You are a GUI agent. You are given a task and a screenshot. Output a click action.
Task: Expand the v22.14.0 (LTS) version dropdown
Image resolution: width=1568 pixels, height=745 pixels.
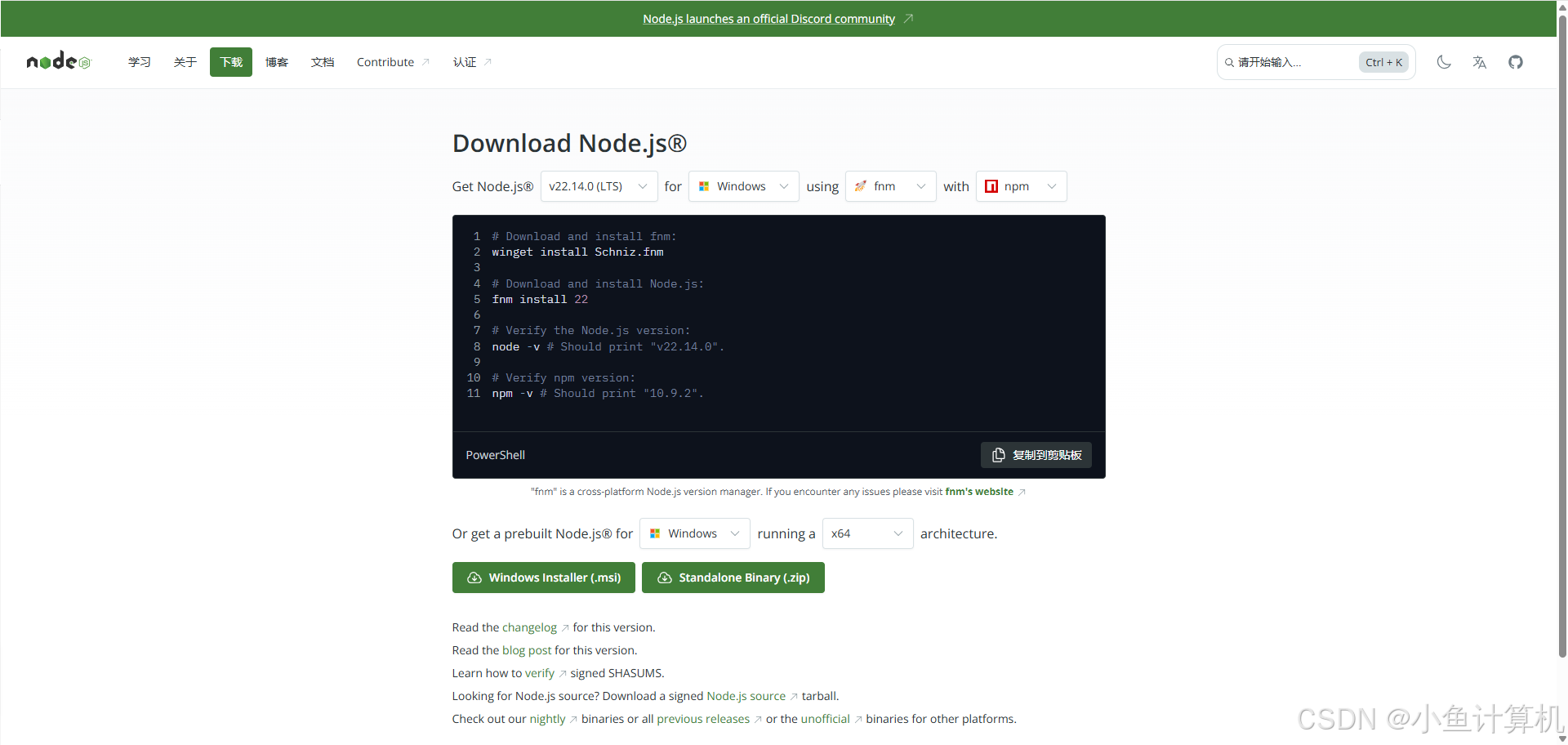click(x=599, y=186)
